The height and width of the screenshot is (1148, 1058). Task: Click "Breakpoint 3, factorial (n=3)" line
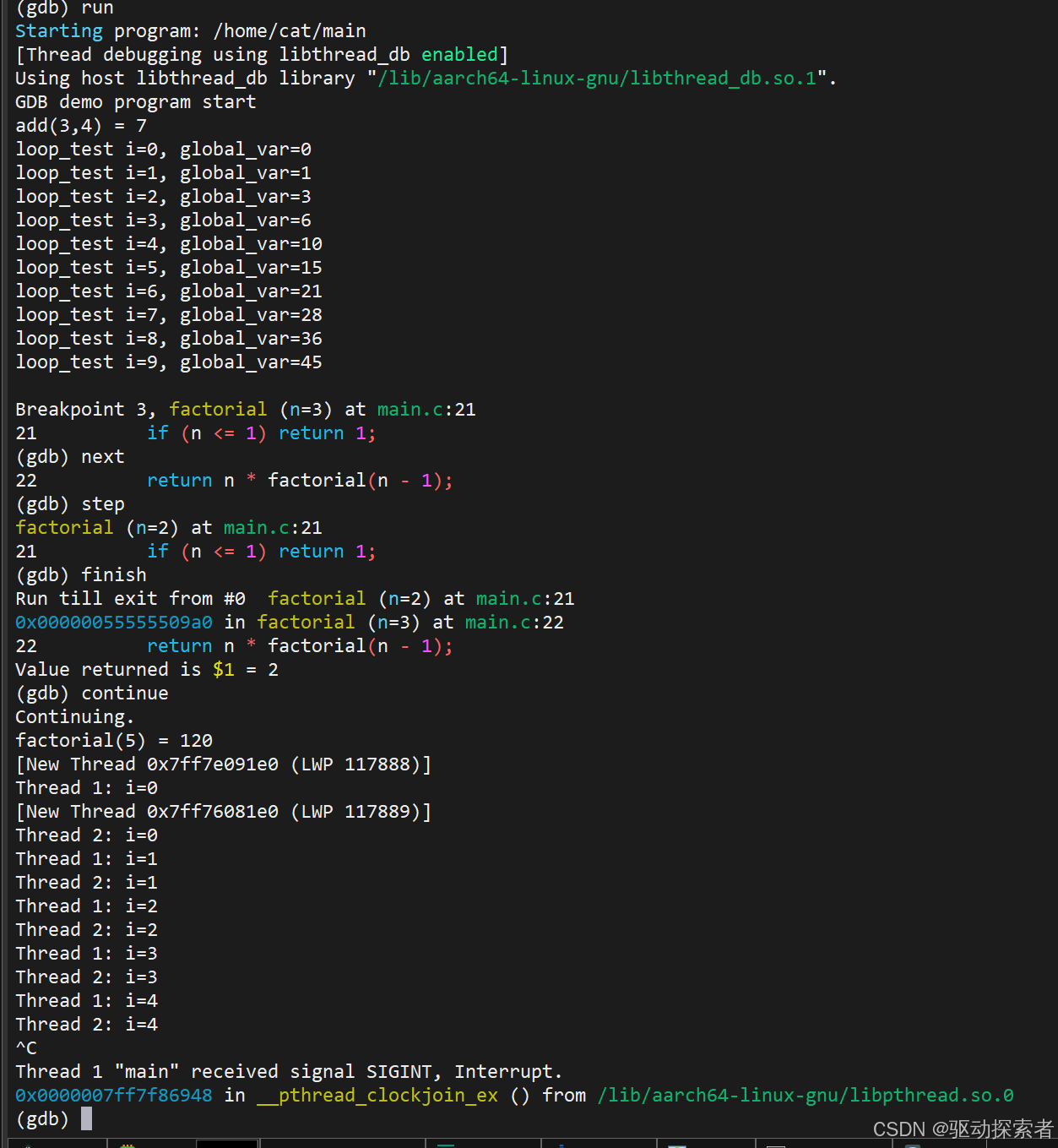pyautogui.click(x=246, y=410)
